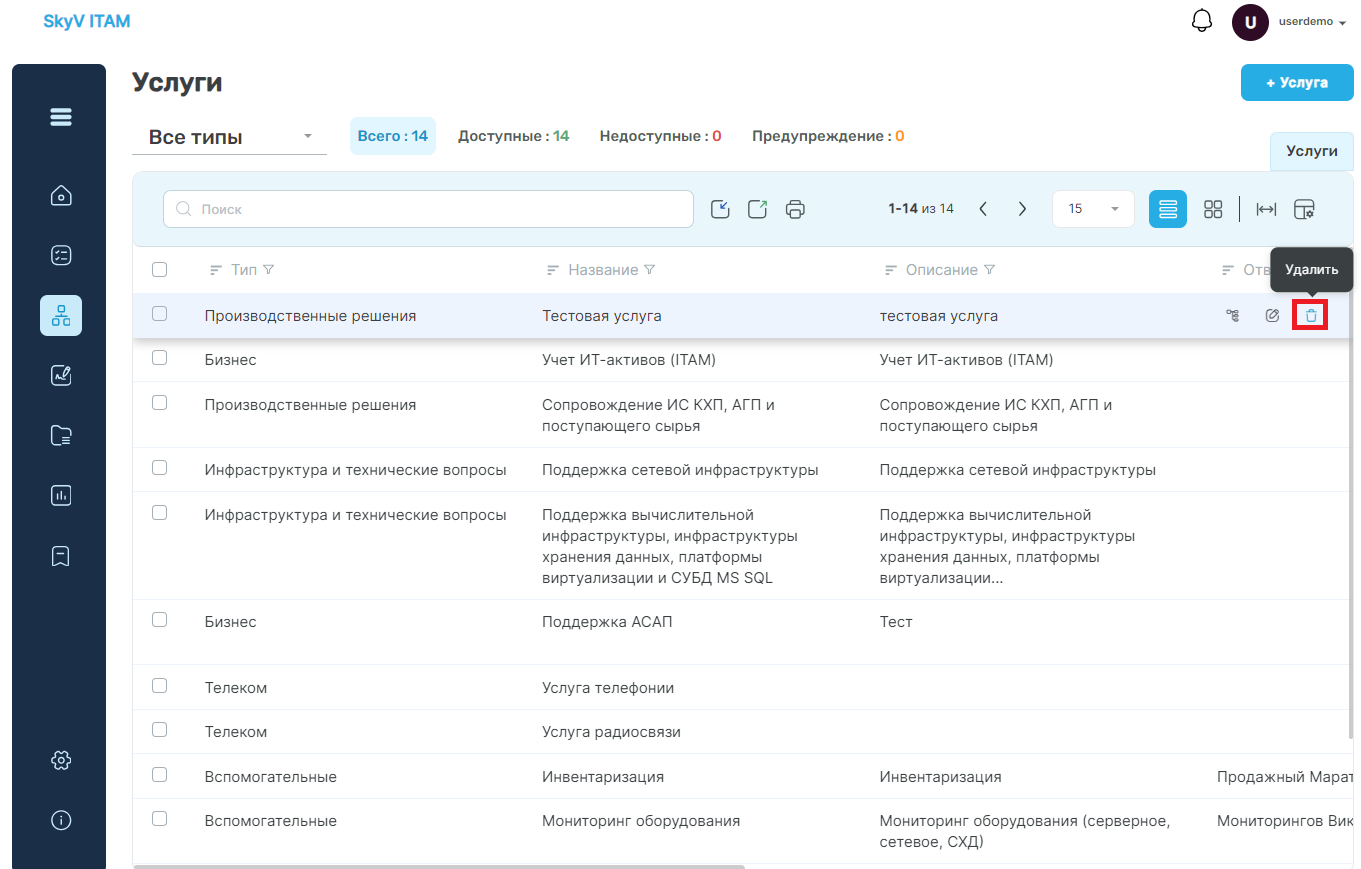The width and height of the screenshot is (1361, 869).
Task: Expand the userdemo account menu
Action: (x=1312, y=22)
